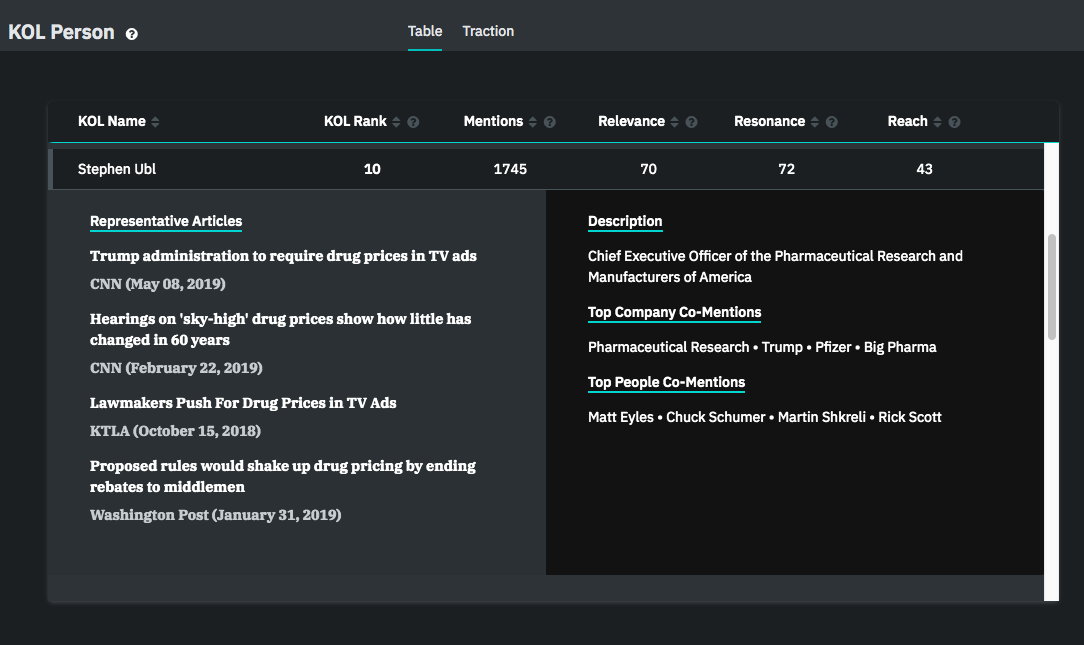
Task: Click Washington Post (January 31, 2019) source
Action: [x=216, y=515]
